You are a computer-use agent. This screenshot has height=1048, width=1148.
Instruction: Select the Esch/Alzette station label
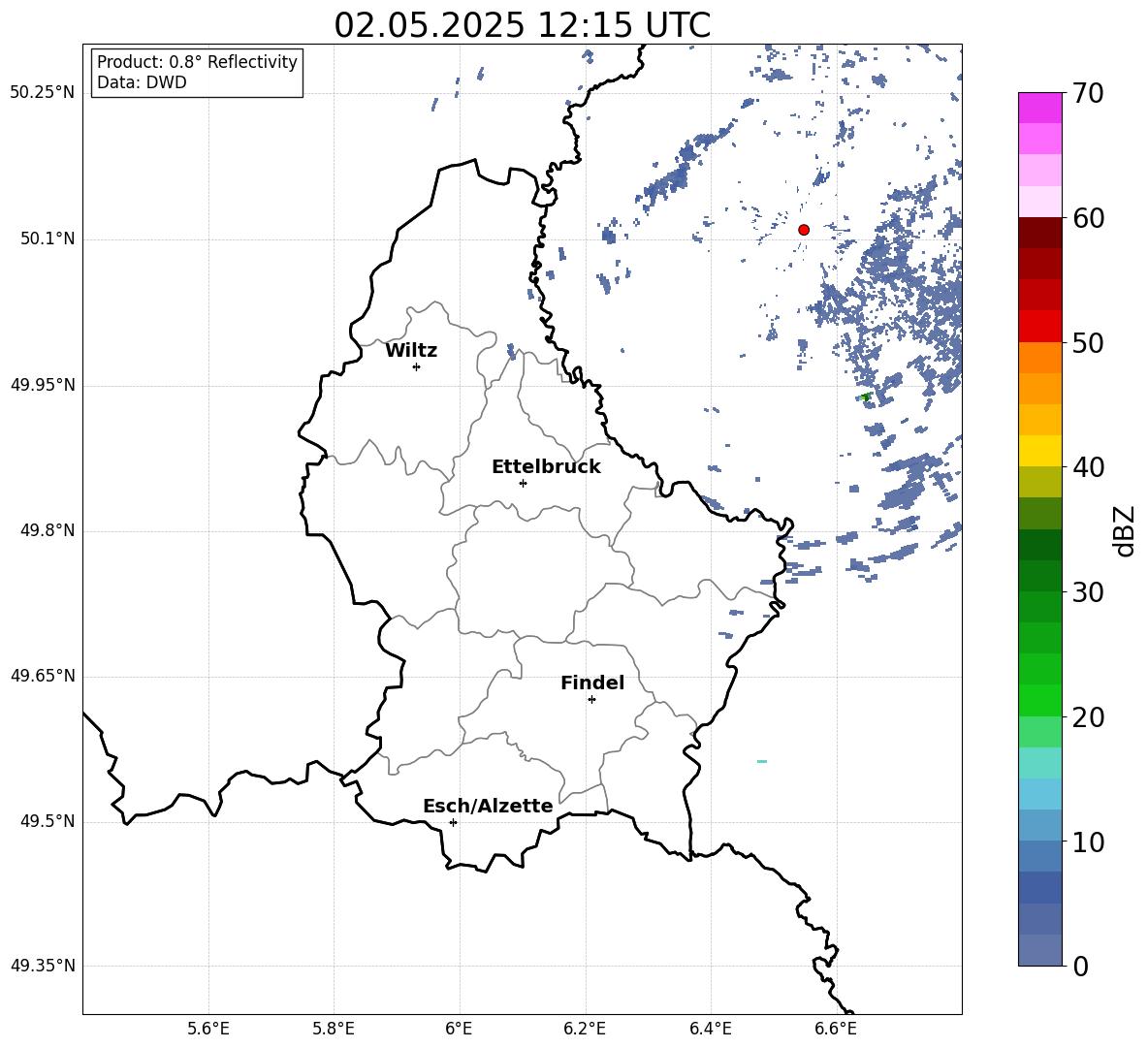point(488,806)
